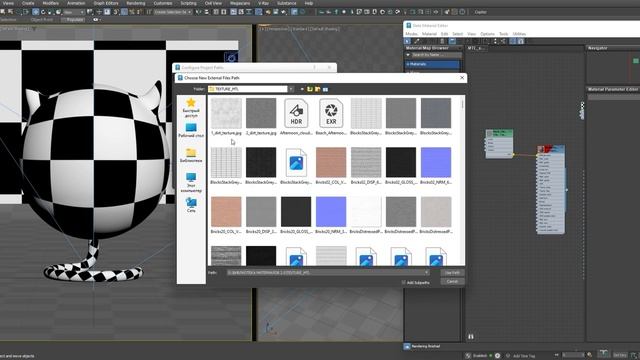Open Options menu in Slate Material Editor
640x360 pixels.
point(487,34)
